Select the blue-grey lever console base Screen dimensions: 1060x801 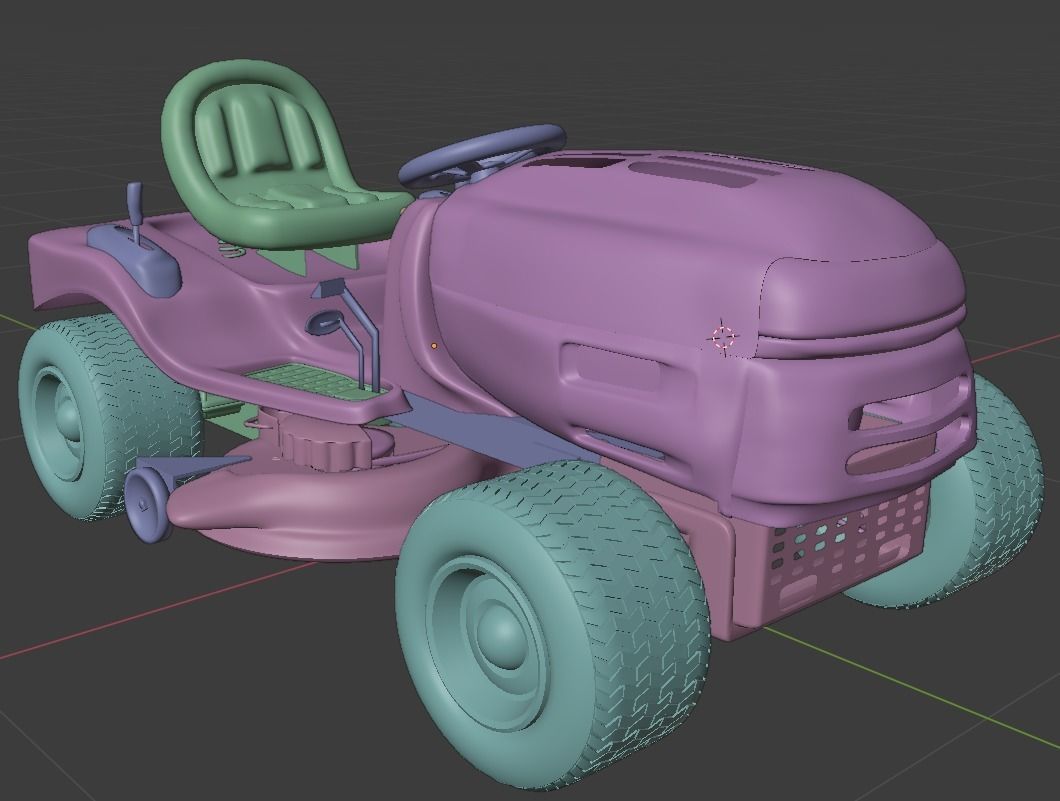tap(139, 262)
